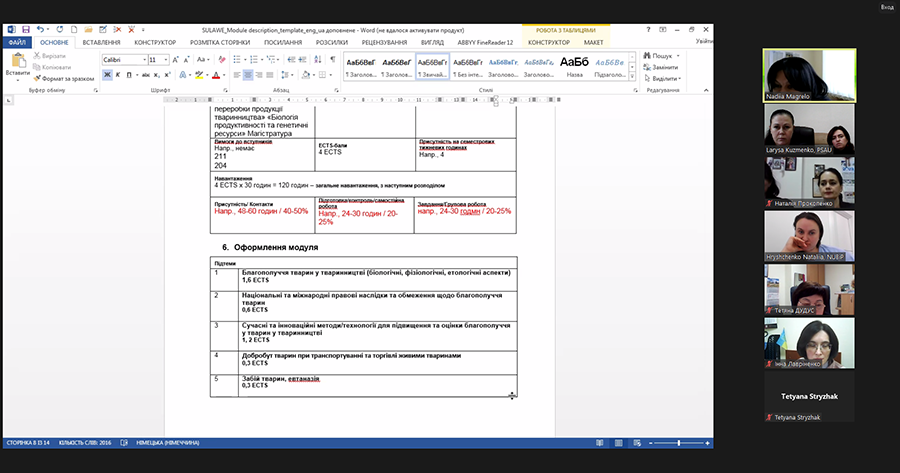Sort text with the A-Z sort icon

tap(317, 60)
